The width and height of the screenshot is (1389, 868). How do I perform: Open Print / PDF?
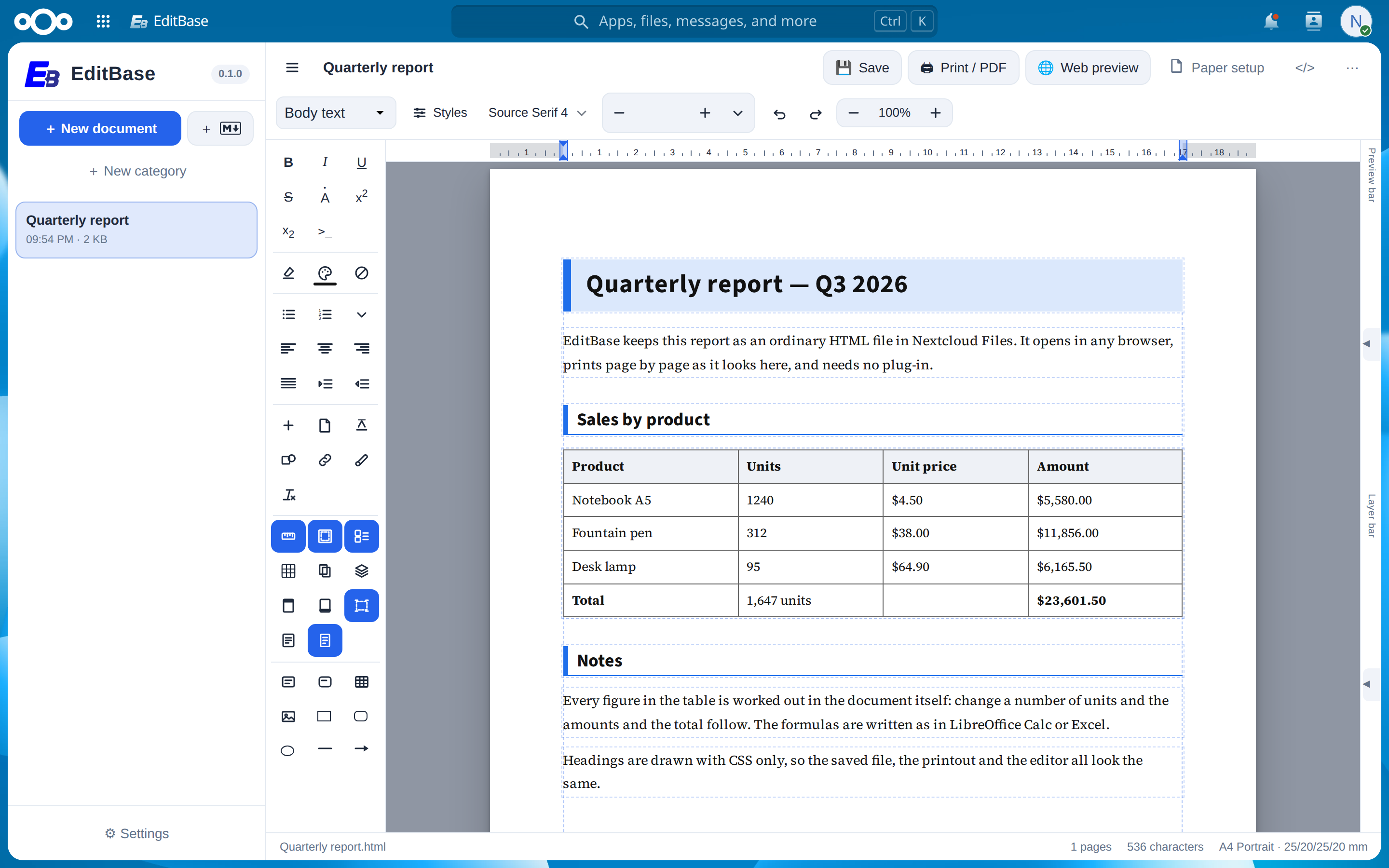[x=963, y=68]
